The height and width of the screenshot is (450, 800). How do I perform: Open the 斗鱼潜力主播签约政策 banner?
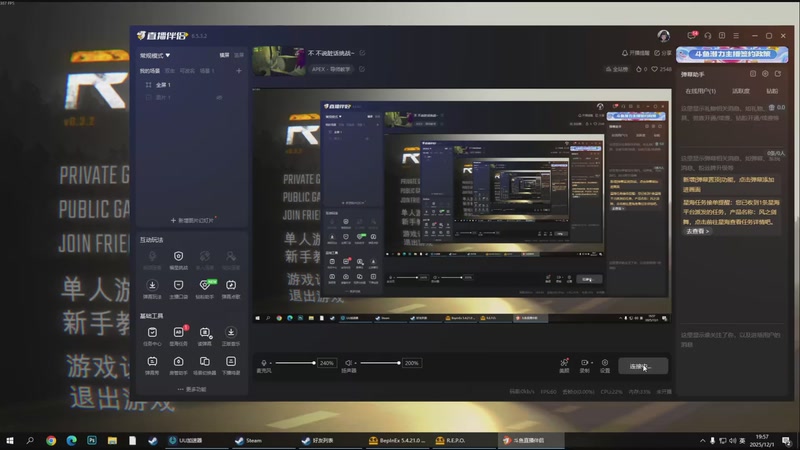[732, 55]
